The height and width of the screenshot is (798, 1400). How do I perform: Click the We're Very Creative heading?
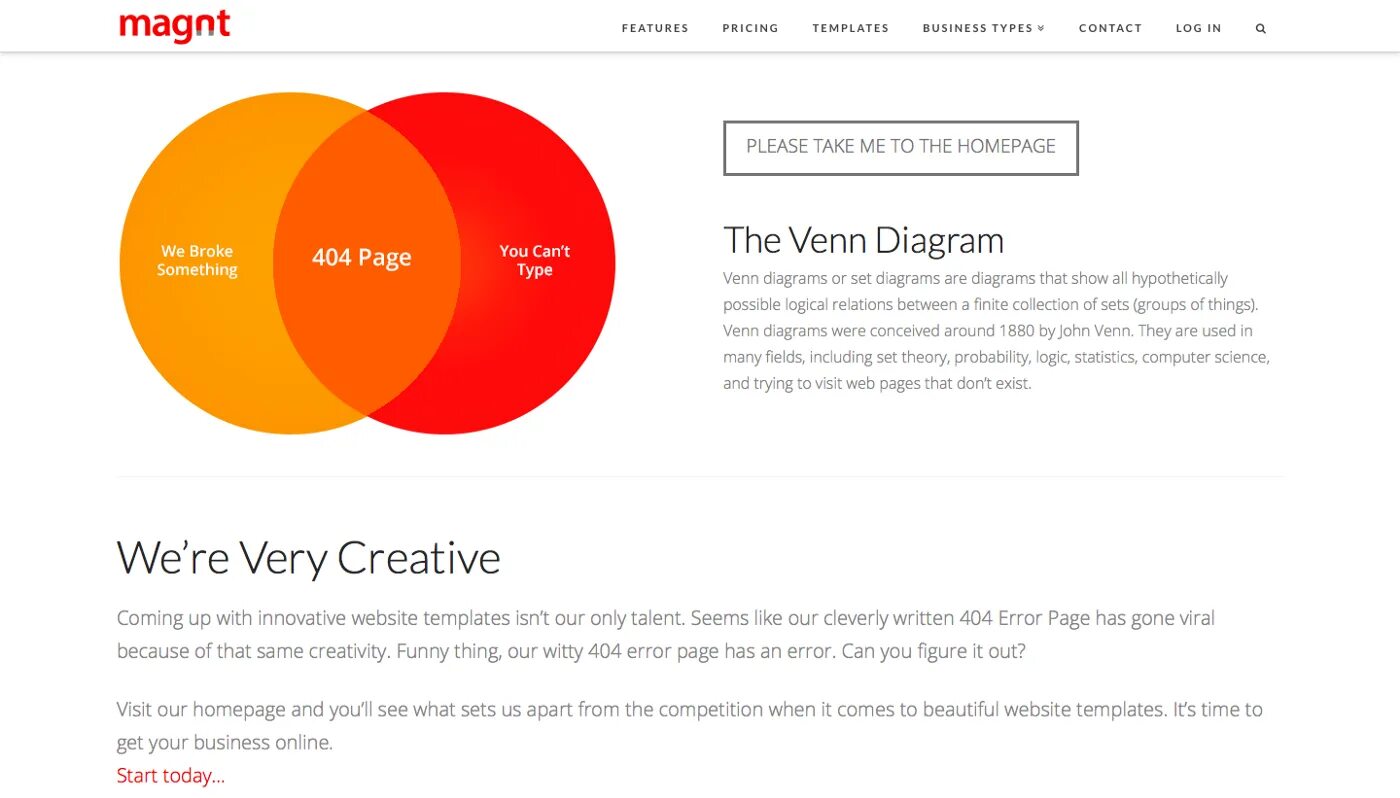click(x=308, y=558)
